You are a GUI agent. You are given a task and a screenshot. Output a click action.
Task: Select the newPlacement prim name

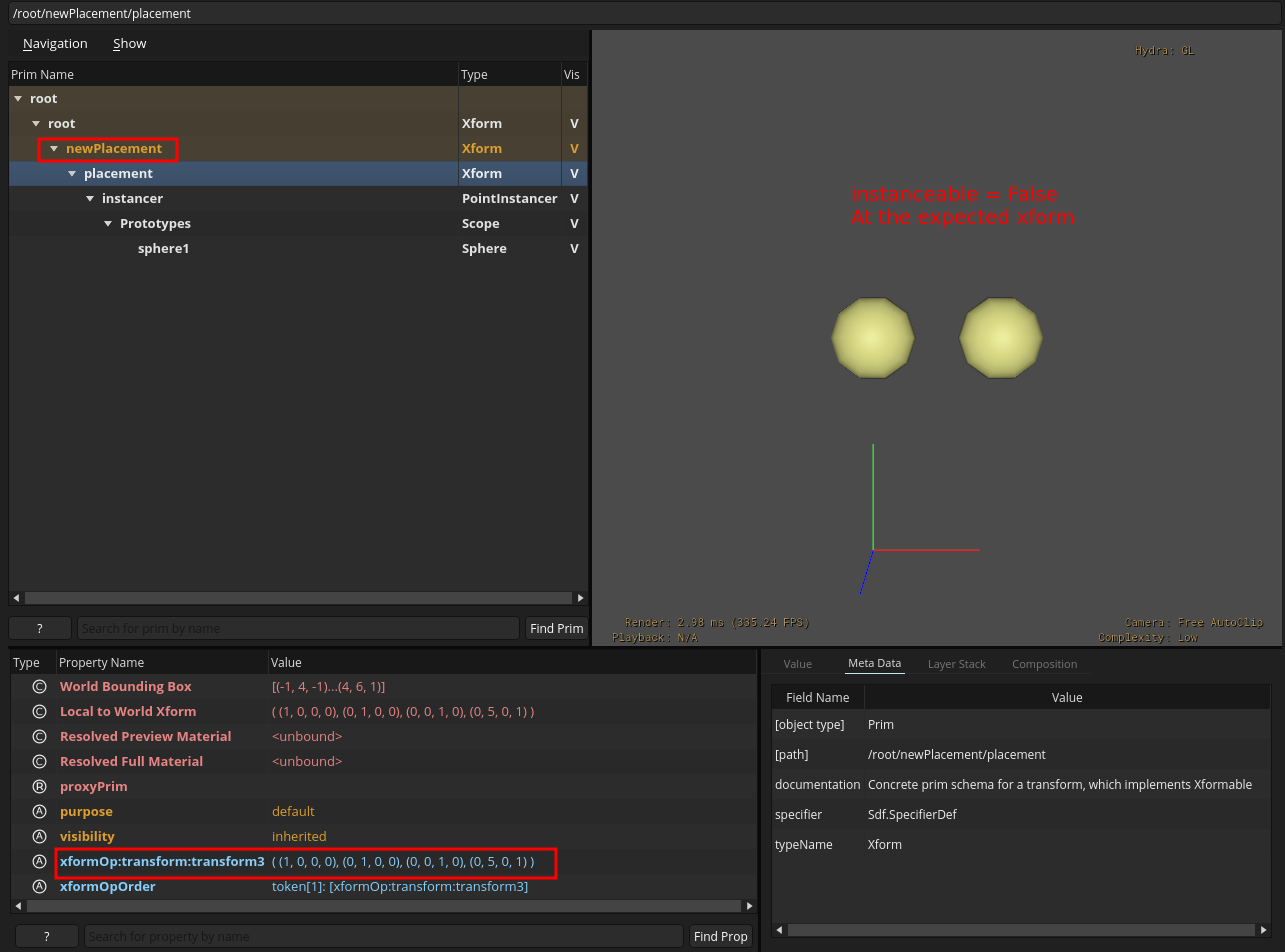(114, 149)
